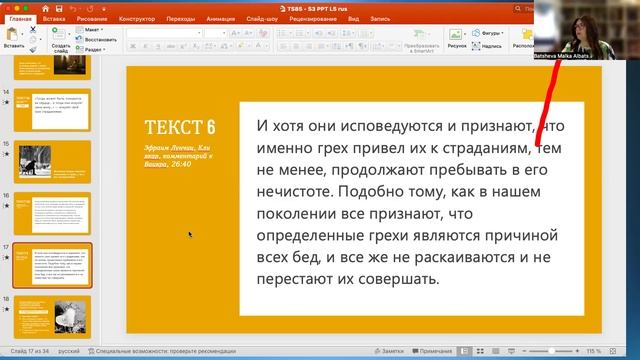Select slide 18 thumbnail with the heart photo
The width and height of the screenshot is (640, 360).
click(x=52, y=317)
